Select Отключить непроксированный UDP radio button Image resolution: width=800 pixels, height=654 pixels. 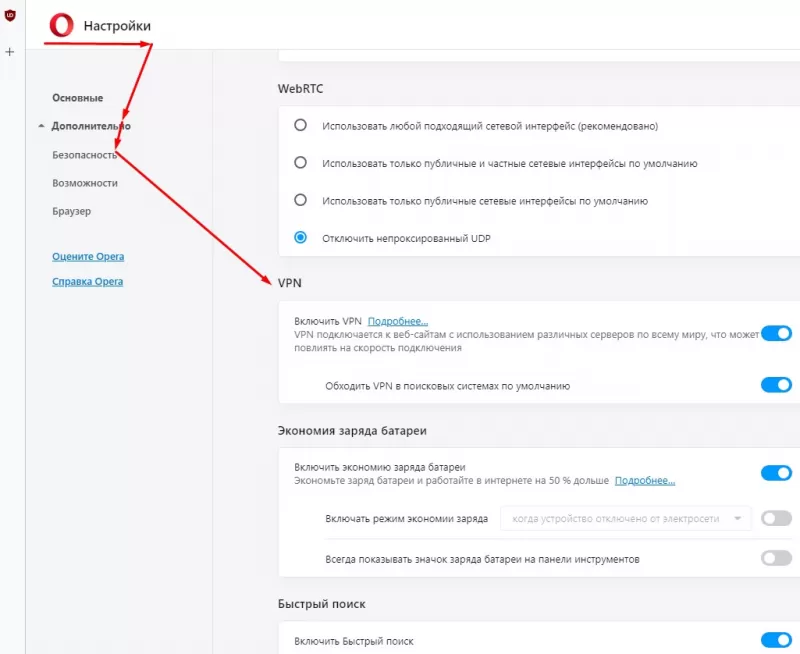[x=300, y=238]
